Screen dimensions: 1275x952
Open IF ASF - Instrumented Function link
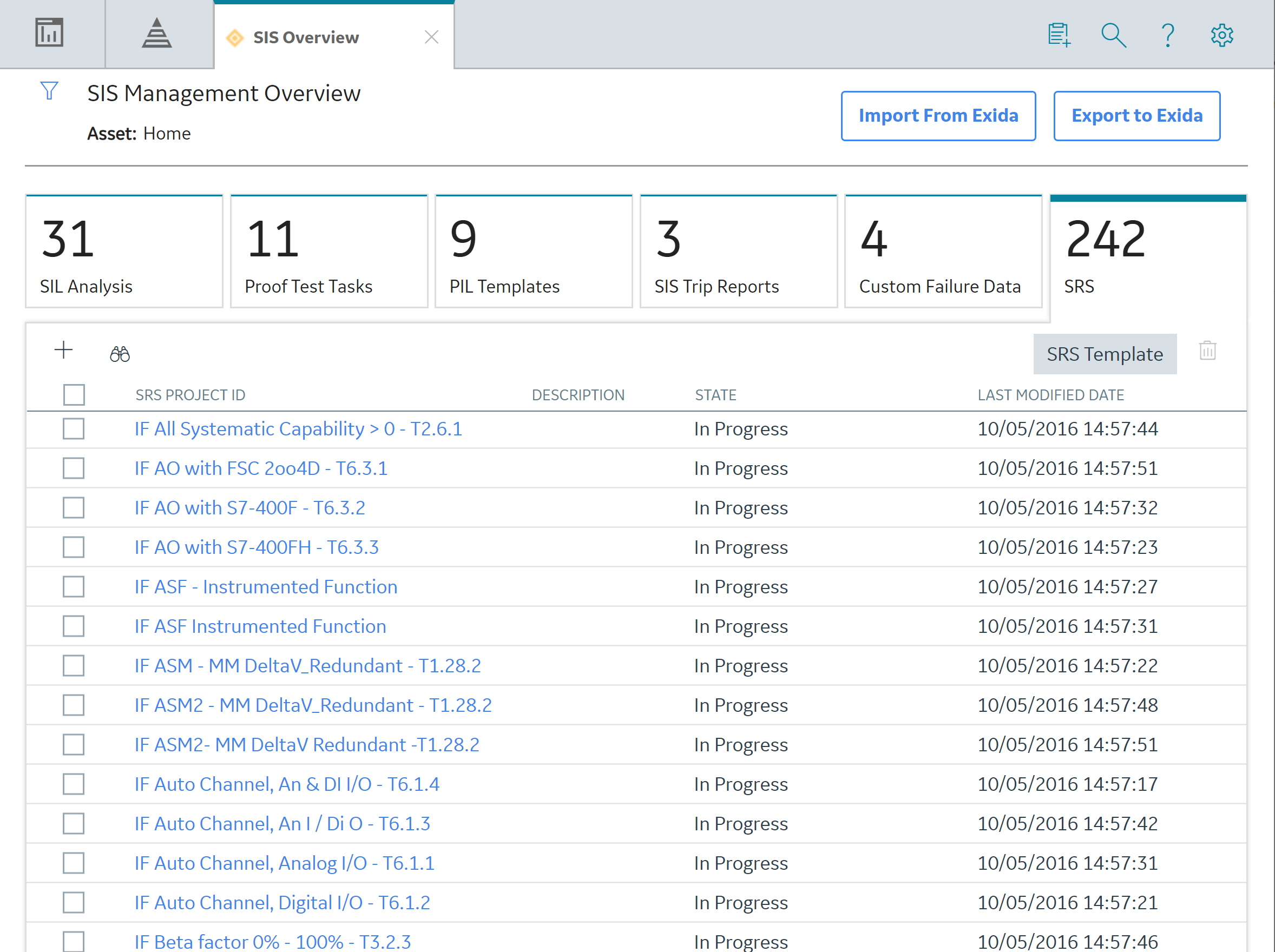266,587
